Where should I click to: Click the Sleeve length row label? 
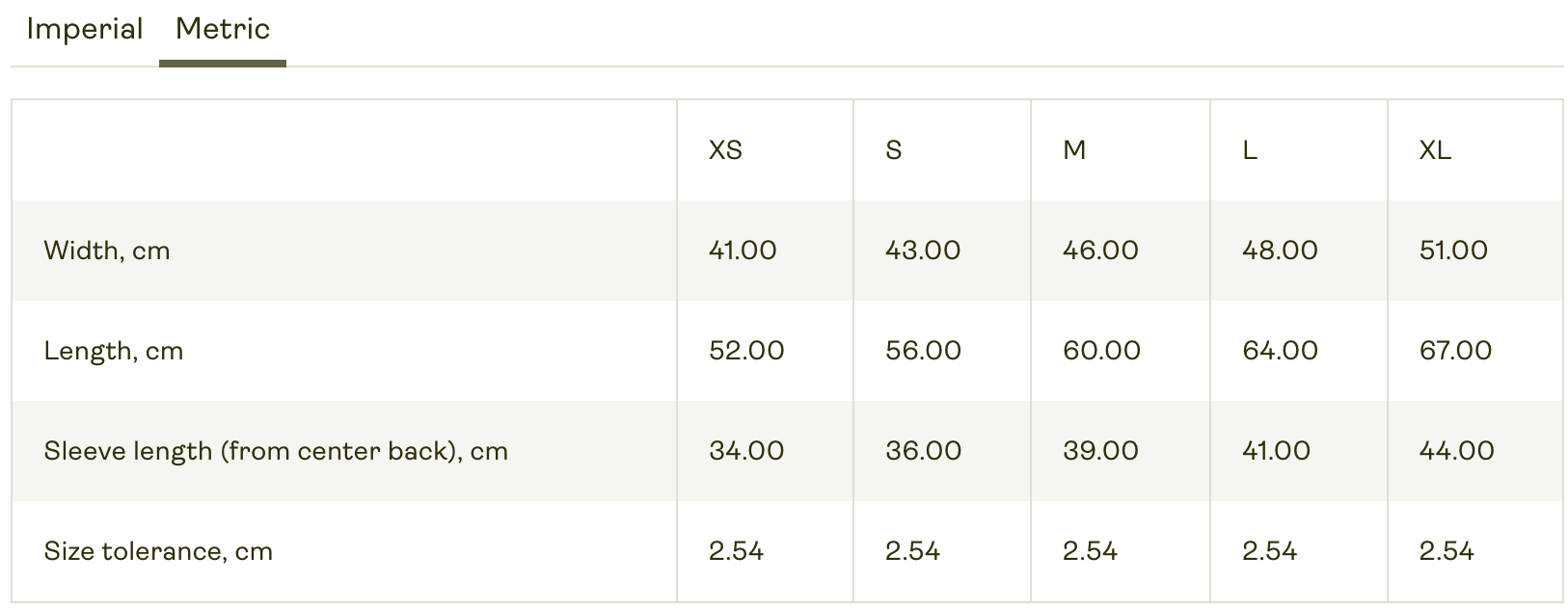pyautogui.click(x=276, y=451)
